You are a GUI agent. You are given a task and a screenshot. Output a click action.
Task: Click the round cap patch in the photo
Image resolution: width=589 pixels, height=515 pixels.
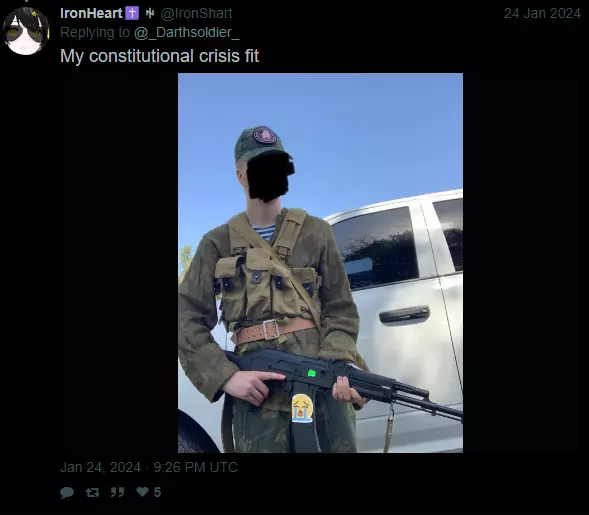264,135
